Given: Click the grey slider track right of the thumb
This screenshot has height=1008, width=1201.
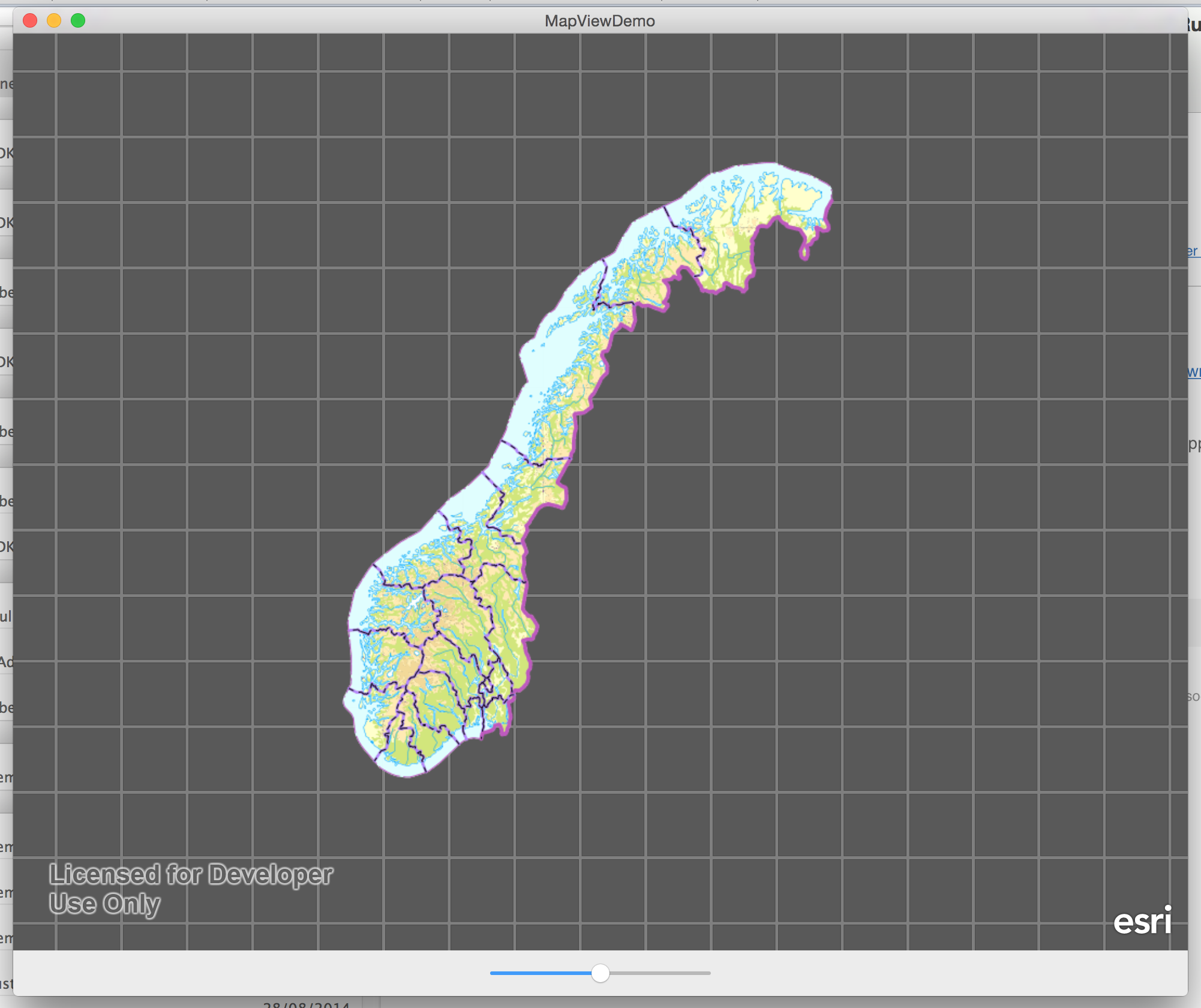Looking at the screenshot, I should (660, 973).
